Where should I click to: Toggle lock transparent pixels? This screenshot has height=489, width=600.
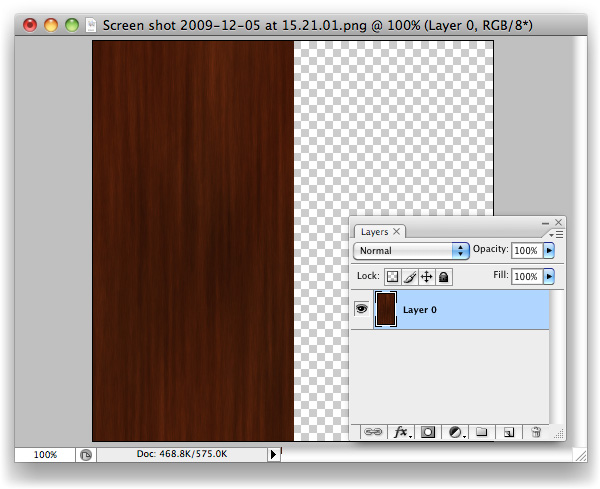click(x=393, y=276)
